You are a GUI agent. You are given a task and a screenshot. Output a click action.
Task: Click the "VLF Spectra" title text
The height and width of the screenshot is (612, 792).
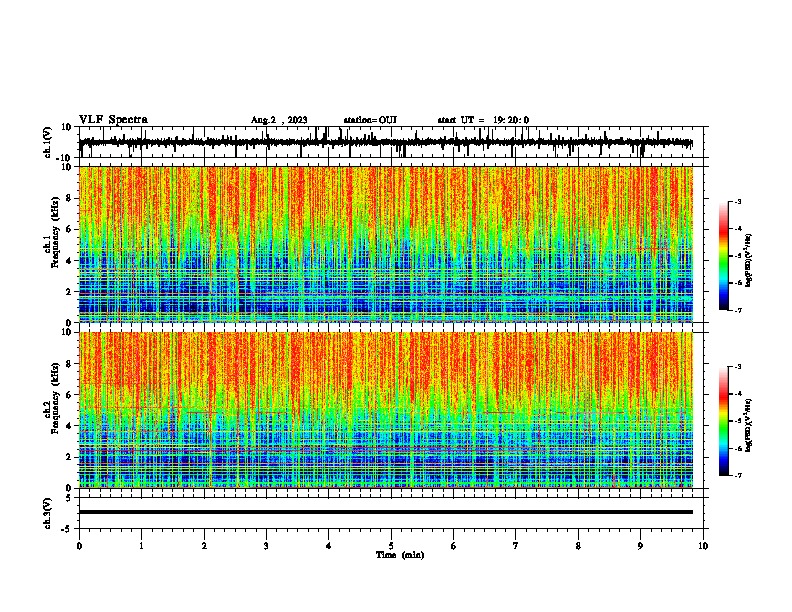(x=113, y=120)
